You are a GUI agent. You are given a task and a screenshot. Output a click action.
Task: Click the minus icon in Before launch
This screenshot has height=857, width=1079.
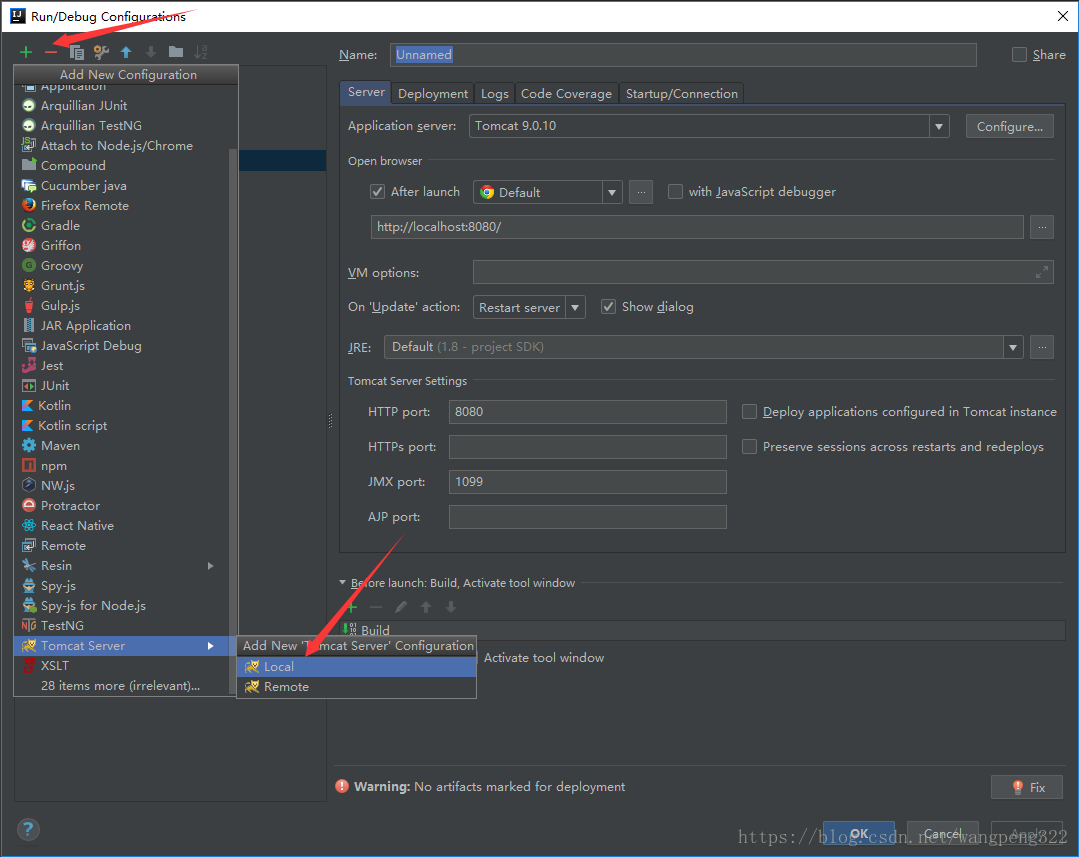tap(376, 607)
